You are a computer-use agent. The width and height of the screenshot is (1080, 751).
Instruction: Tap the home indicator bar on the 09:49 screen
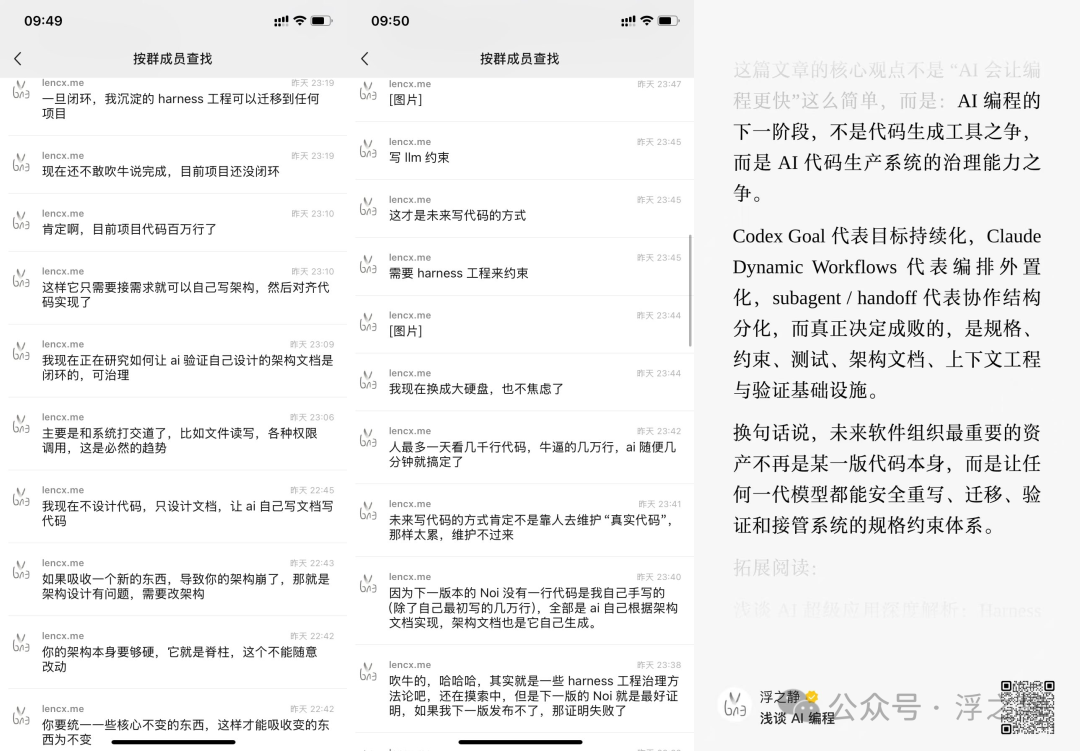(x=174, y=742)
